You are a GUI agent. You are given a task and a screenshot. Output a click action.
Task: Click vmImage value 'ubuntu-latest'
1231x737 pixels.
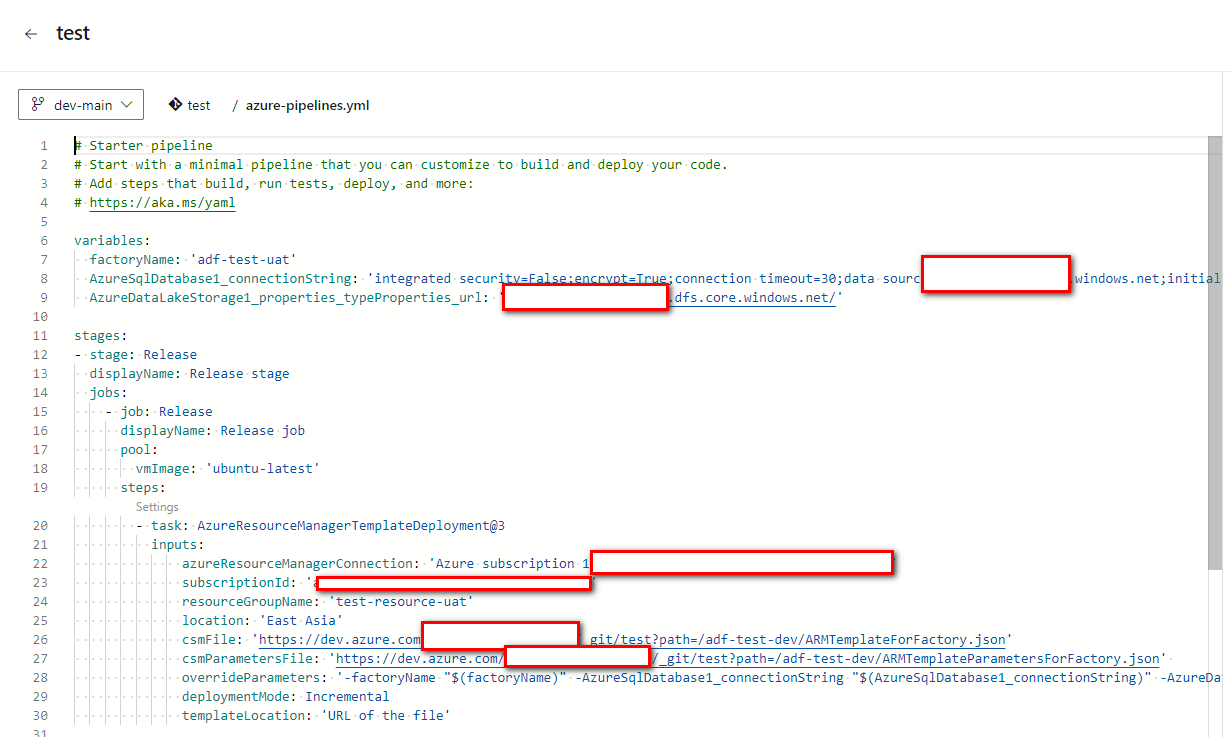[x=262, y=468]
